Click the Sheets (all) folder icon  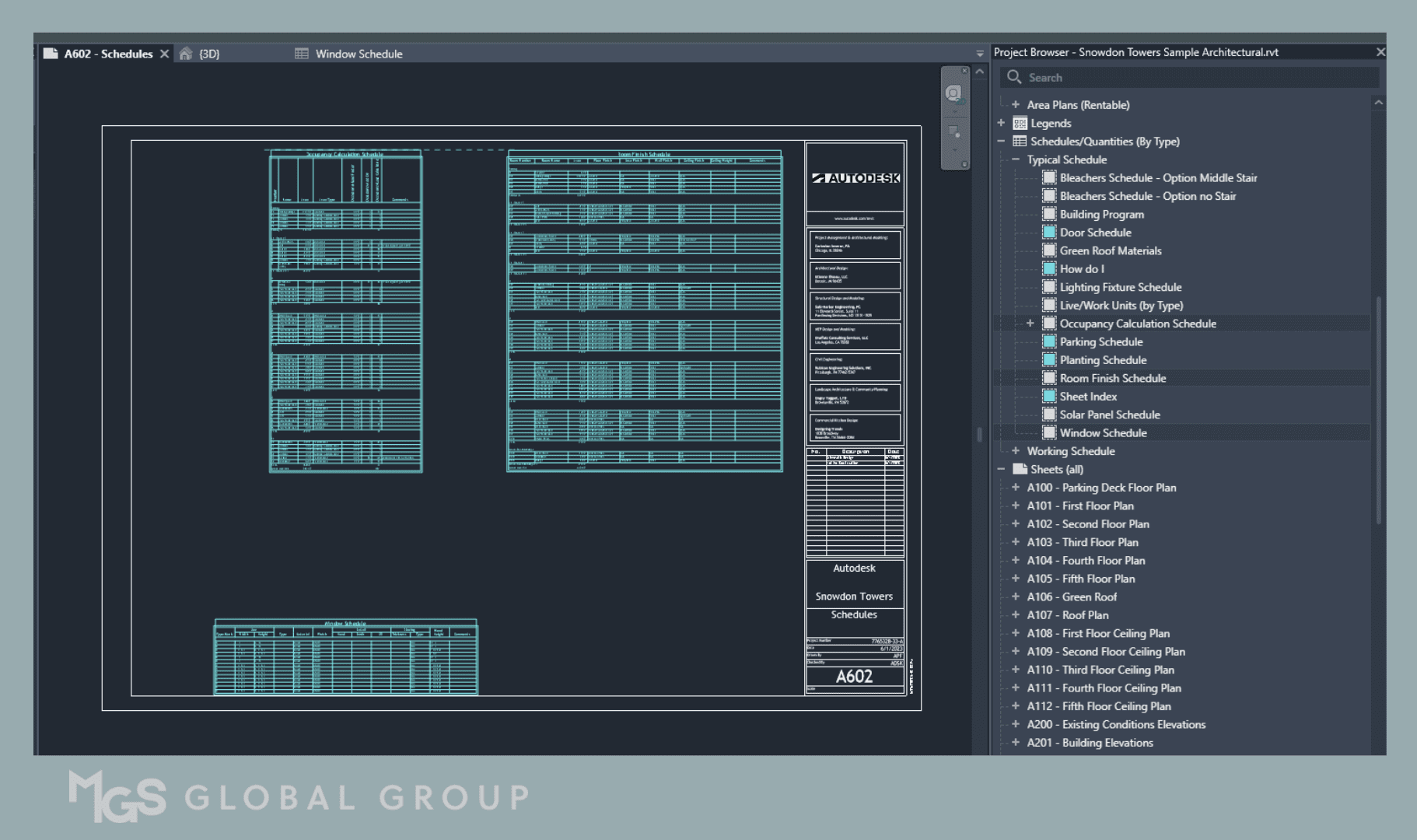tap(1020, 469)
